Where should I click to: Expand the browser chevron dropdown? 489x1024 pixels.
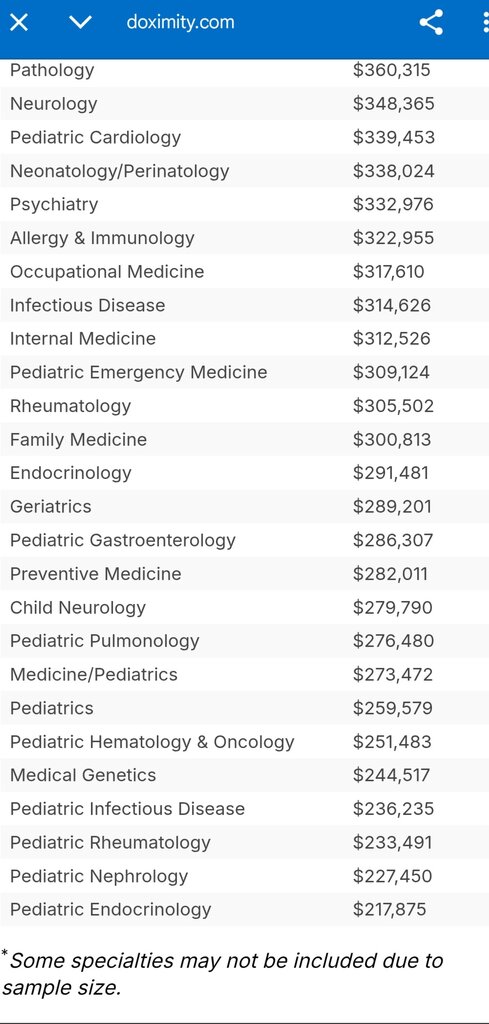(x=80, y=23)
